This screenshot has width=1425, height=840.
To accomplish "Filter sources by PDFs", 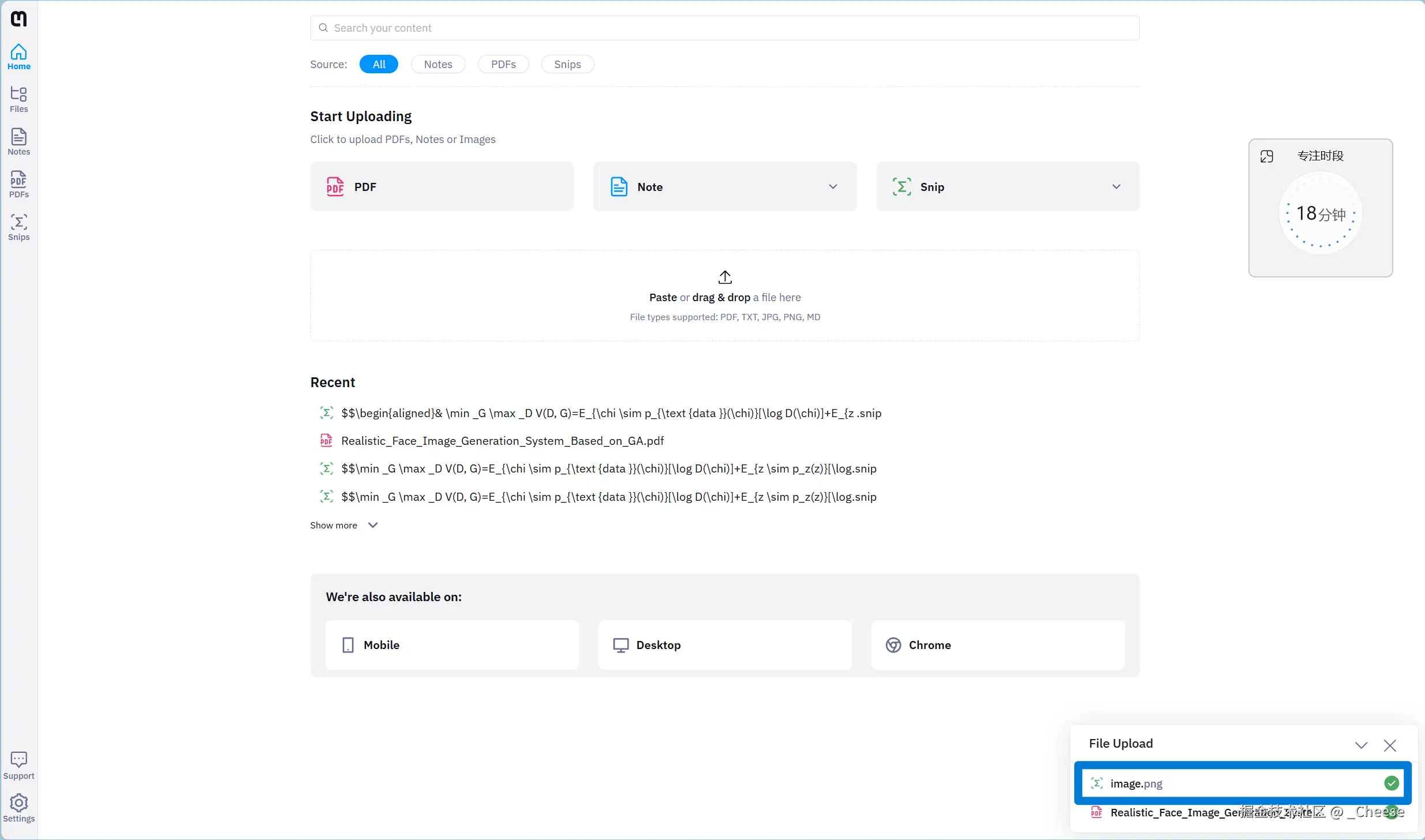I will (503, 64).
